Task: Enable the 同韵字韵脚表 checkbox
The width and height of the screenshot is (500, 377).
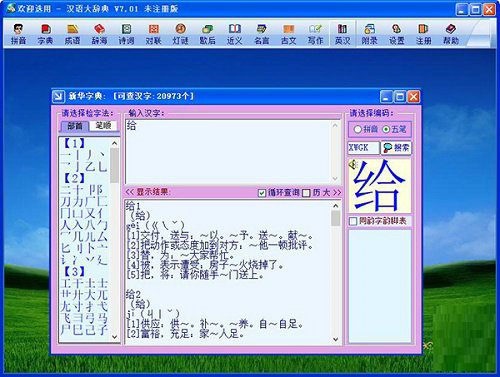Action: click(353, 221)
